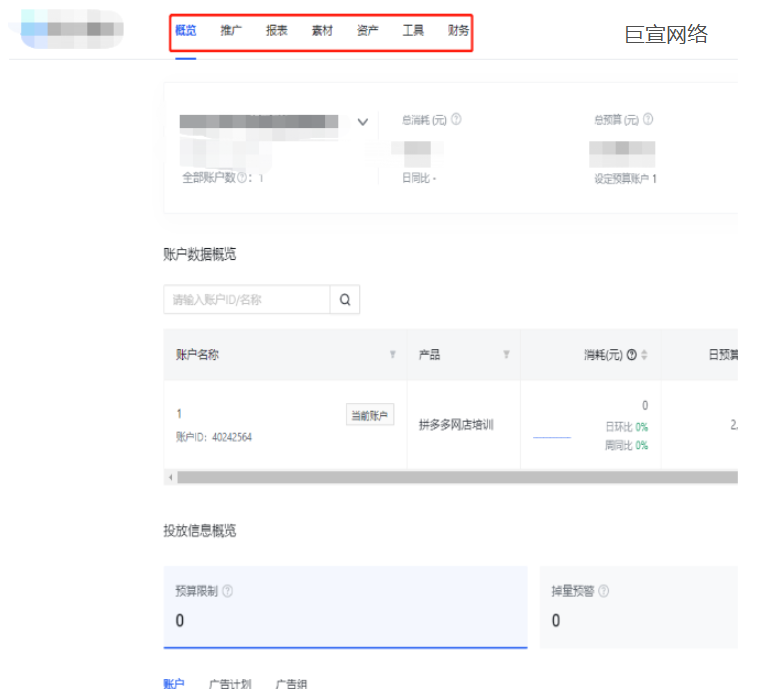Go to the 素材 tab

322,31
